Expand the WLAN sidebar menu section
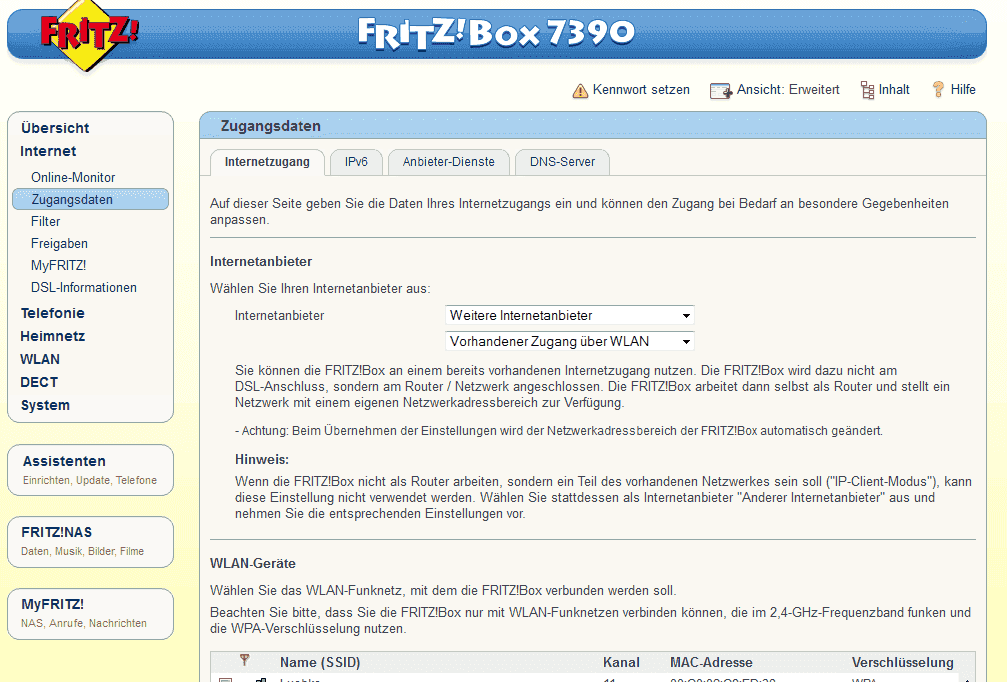Screen dimensions: 1007x682 tap(40, 359)
